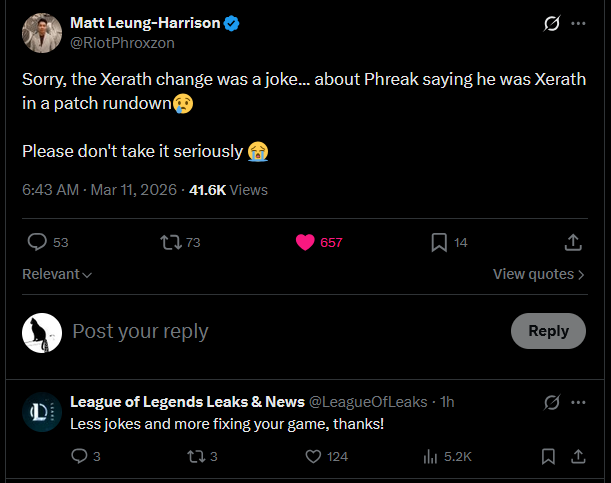Image resolution: width=611 pixels, height=483 pixels.
Task: Repost the tweet with 73 reposts
Action: pyautogui.click(x=169, y=242)
